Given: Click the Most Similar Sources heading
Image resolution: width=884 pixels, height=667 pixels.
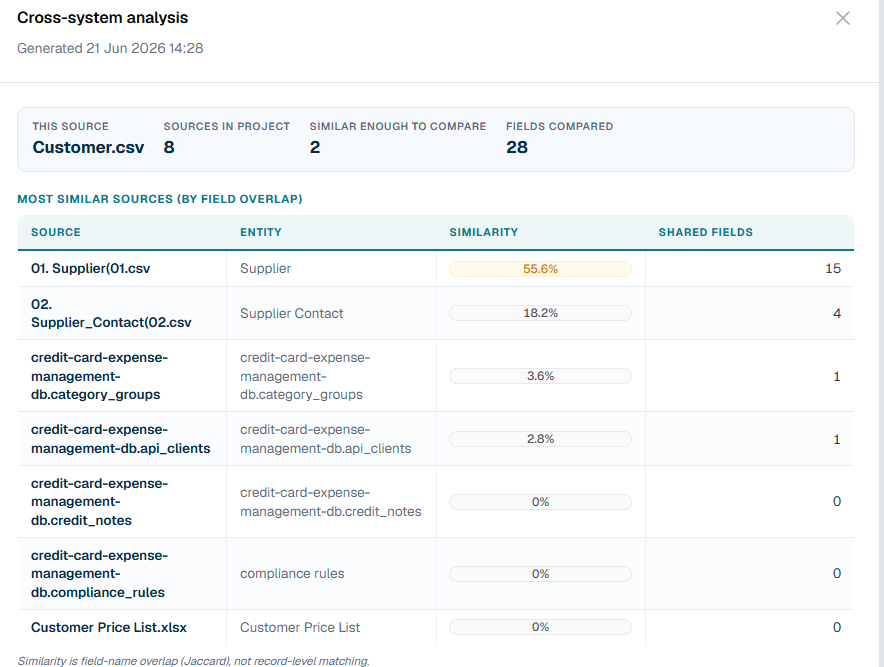Looking at the screenshot, I should click(x=160, y=199).
